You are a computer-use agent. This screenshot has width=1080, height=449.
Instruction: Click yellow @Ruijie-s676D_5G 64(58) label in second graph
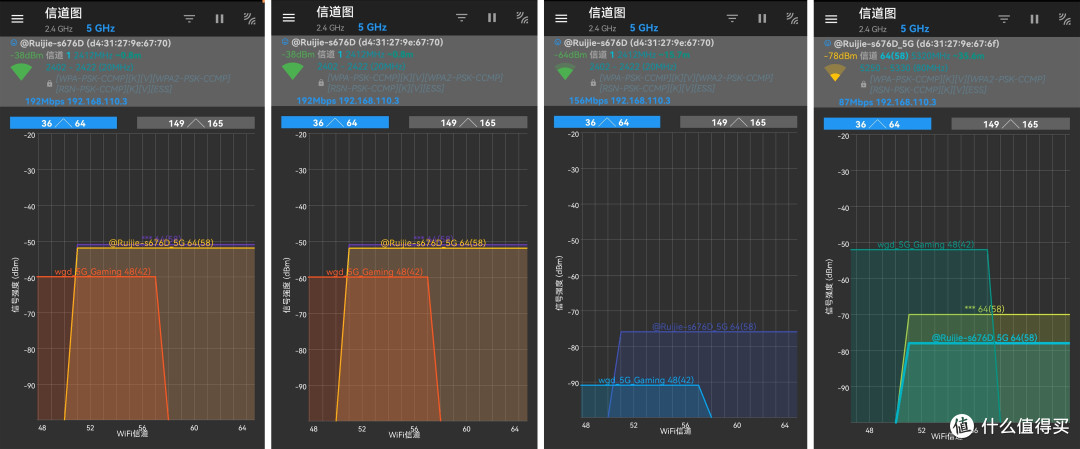[x=433, y=243]
